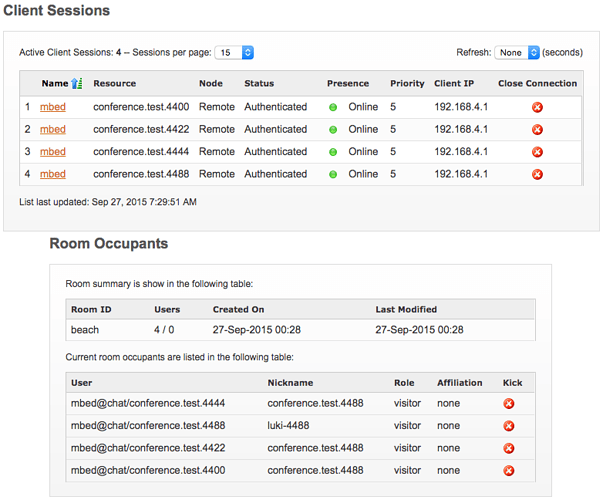Select the Resource column header

coord(115,83)
